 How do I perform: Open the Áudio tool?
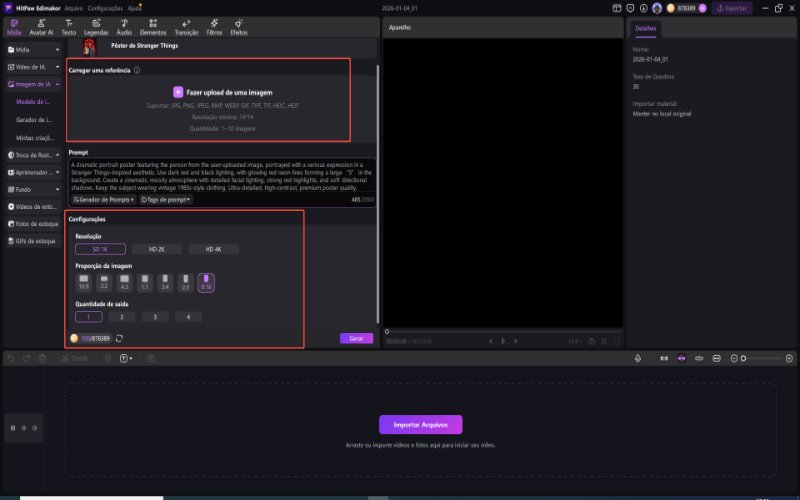124,27
